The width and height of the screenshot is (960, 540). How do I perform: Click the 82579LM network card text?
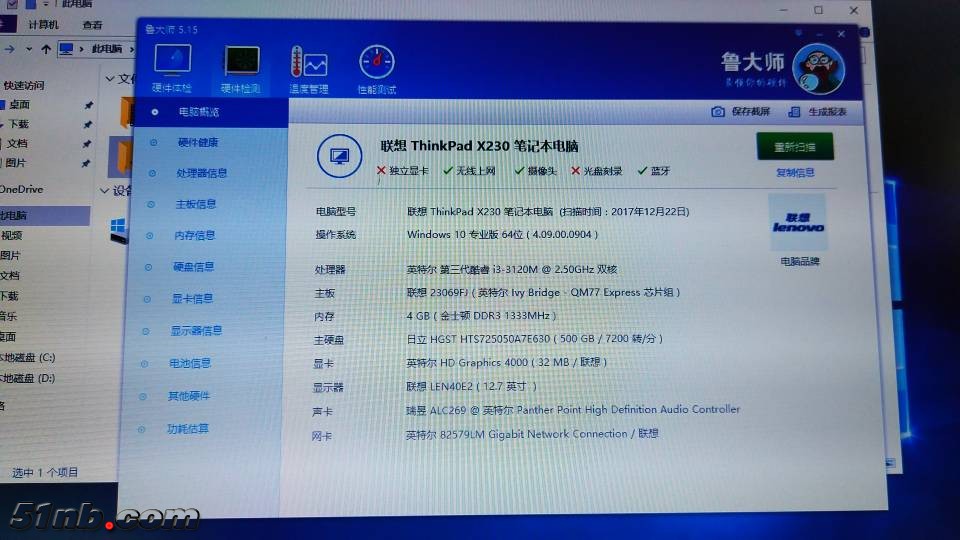click(532, 434)
